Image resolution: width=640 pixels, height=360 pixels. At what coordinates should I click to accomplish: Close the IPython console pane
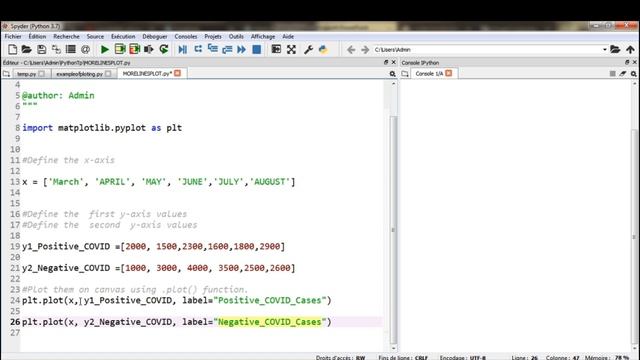pyautogui.click(x=635, y=62)
